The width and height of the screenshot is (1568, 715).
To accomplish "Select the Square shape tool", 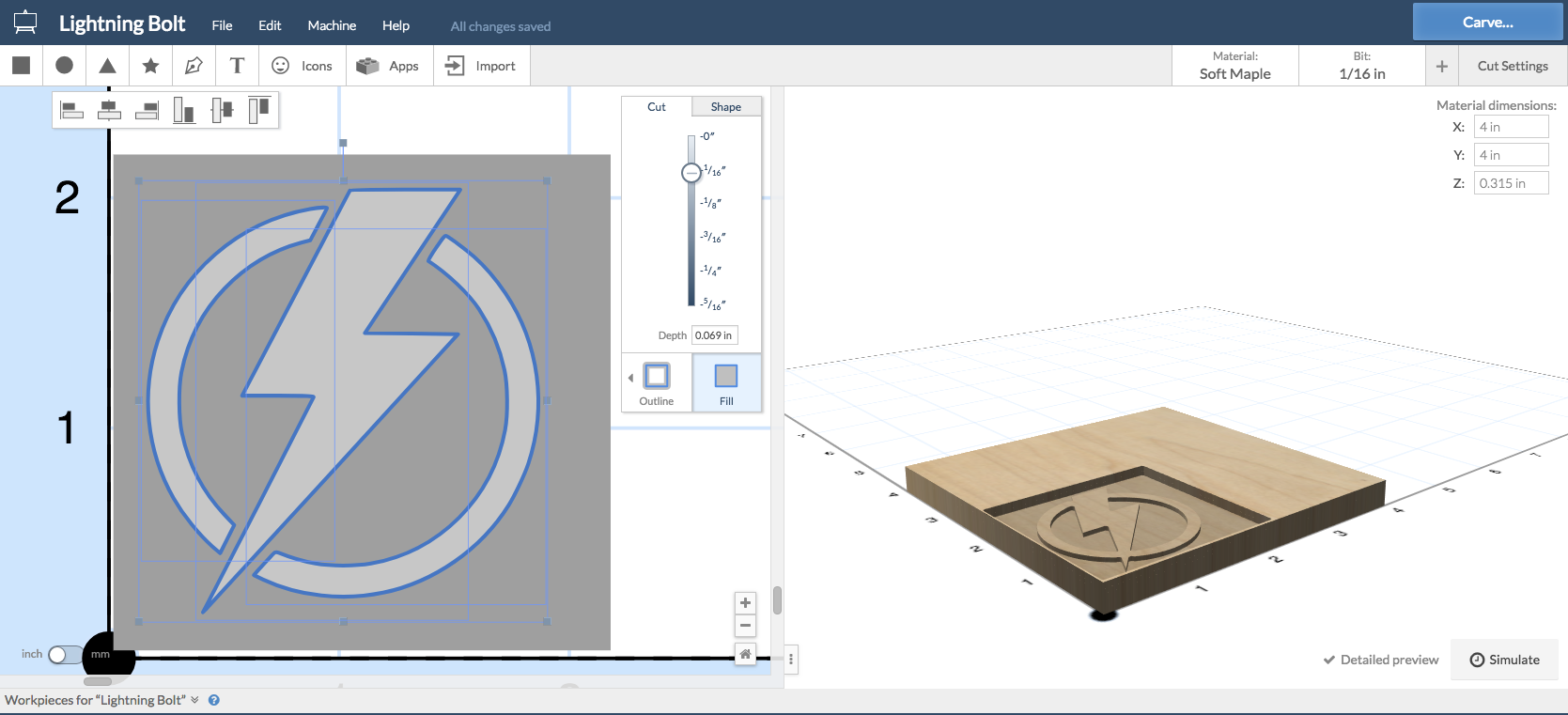I will tap(21, 65).
